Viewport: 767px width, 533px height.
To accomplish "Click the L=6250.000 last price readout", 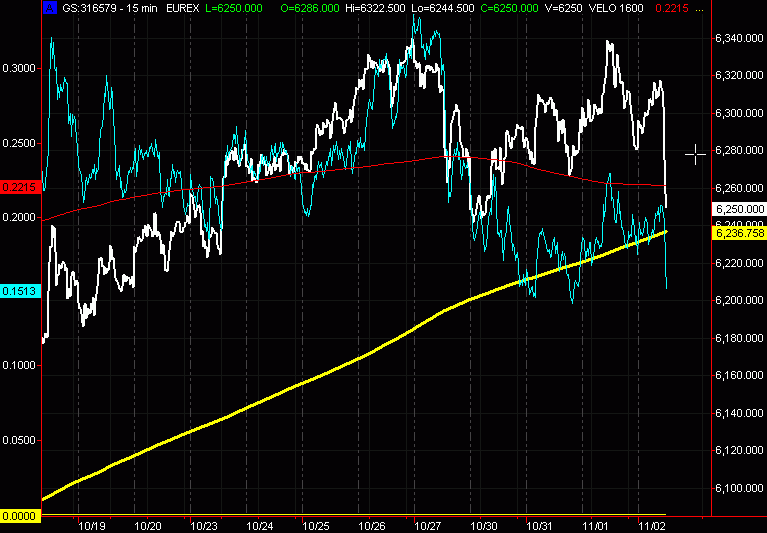I will pos(234,8).
